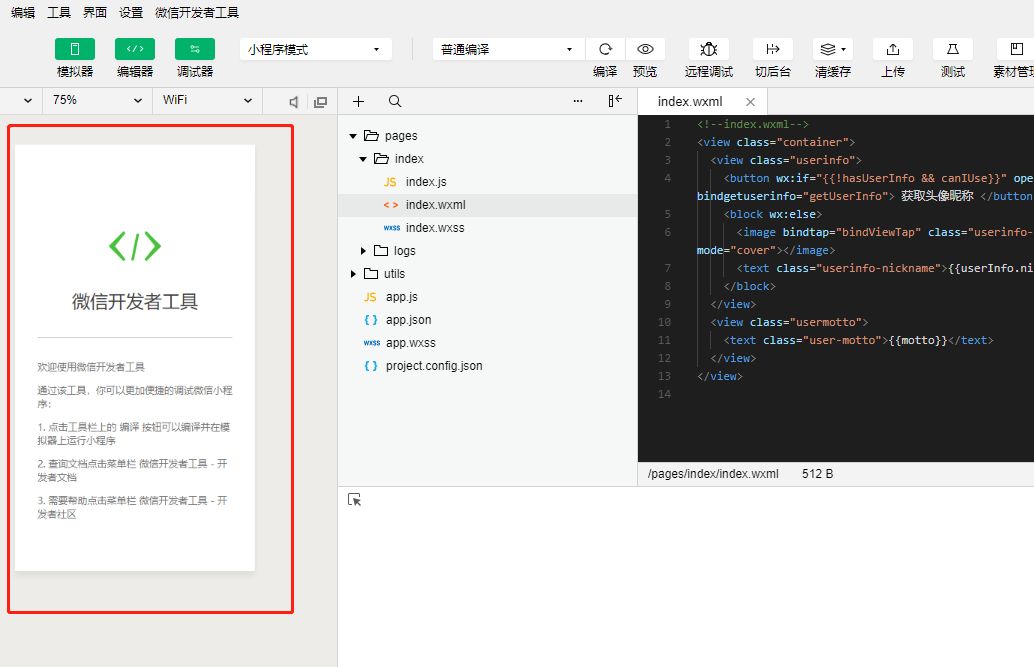Click the green code logo in simulator

(135, 246)
